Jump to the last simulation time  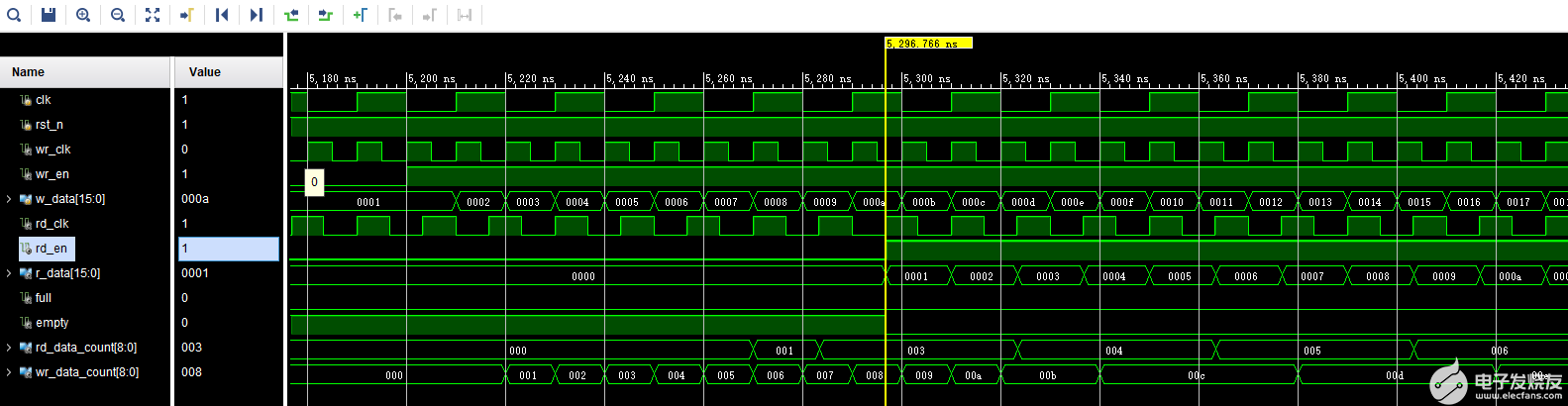[x=257, y=15]
